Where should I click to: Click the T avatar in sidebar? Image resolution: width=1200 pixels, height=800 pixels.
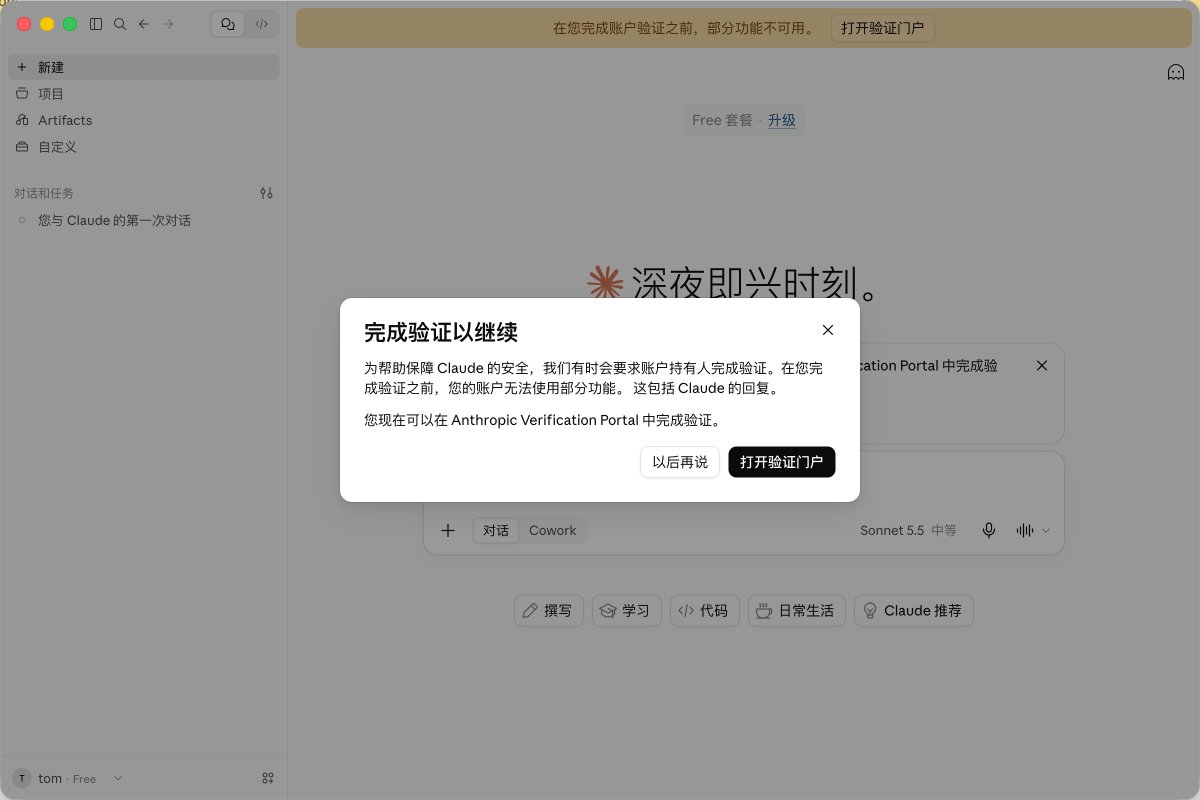tap(22, 778)
